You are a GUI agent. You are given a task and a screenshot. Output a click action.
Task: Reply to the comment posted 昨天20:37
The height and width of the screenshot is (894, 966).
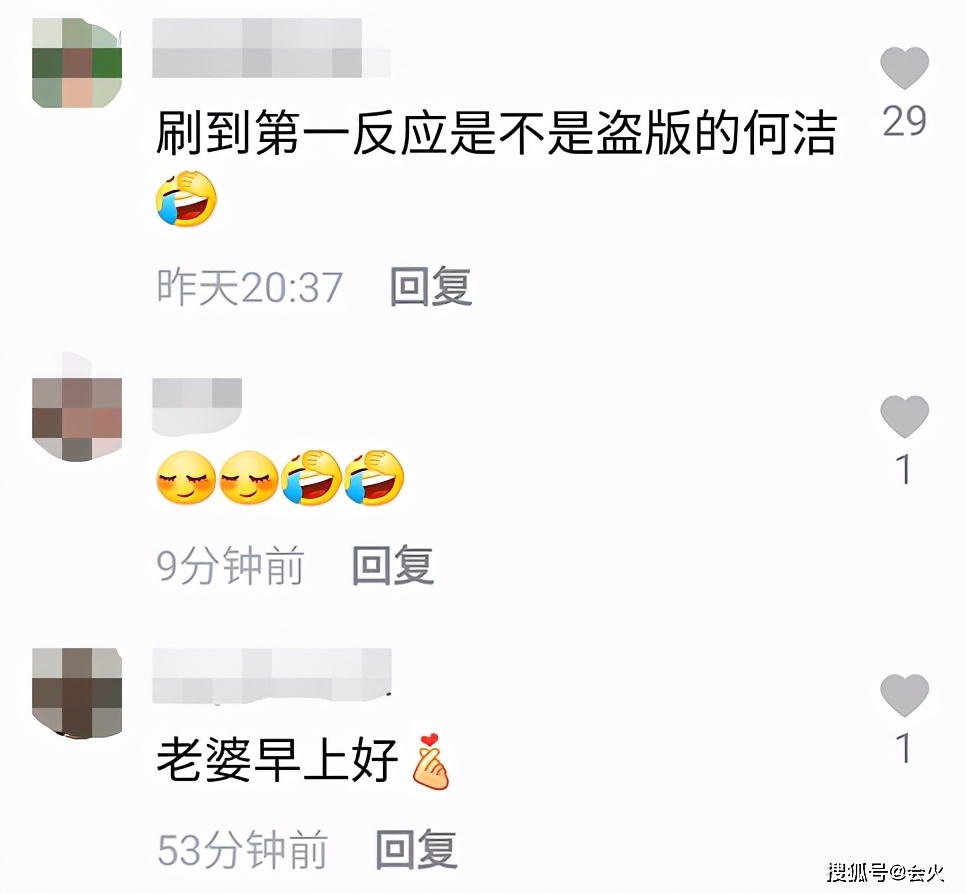click(431, 286)
